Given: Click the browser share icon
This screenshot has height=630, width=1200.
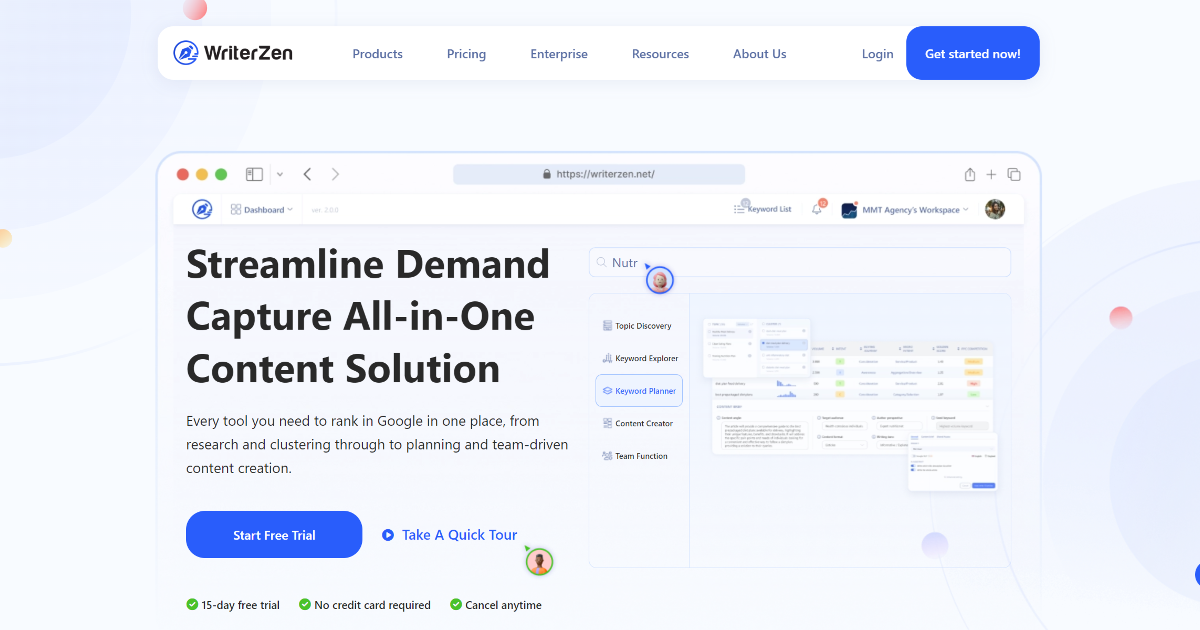Looking at the screenshot, I should coord(969,174).
